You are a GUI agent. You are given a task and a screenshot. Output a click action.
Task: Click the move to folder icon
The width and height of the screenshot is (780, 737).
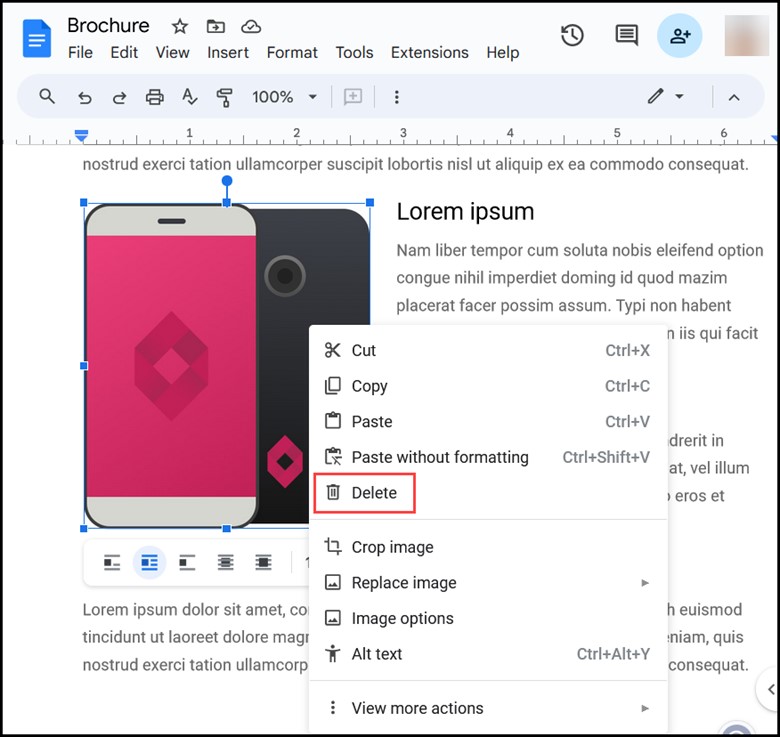click(x=215, y=26)
